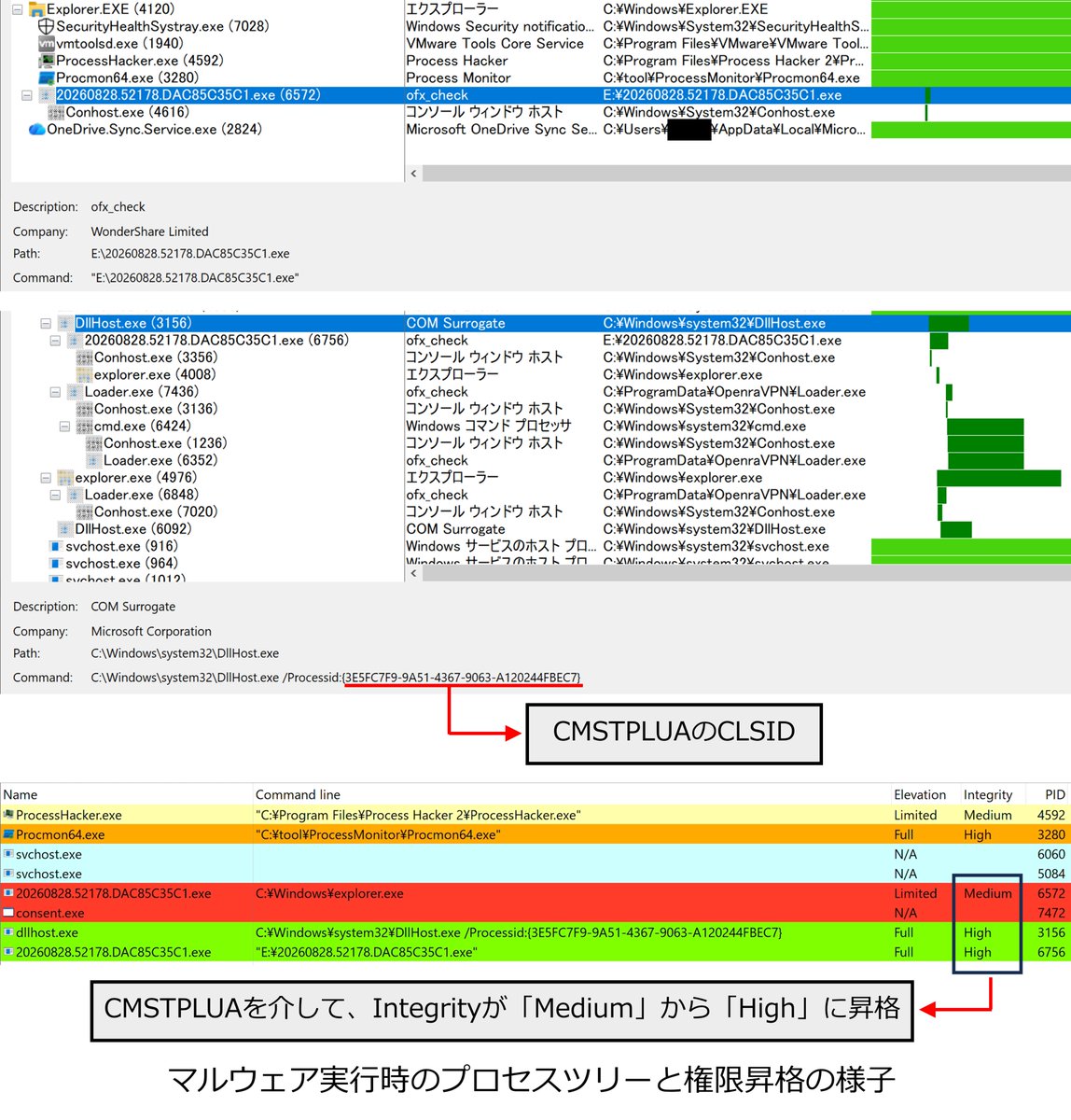Viewport: 1071px width, 1120px height.
Task: Click Procmon64.exe icon in process list
Action: click(8, 834)
